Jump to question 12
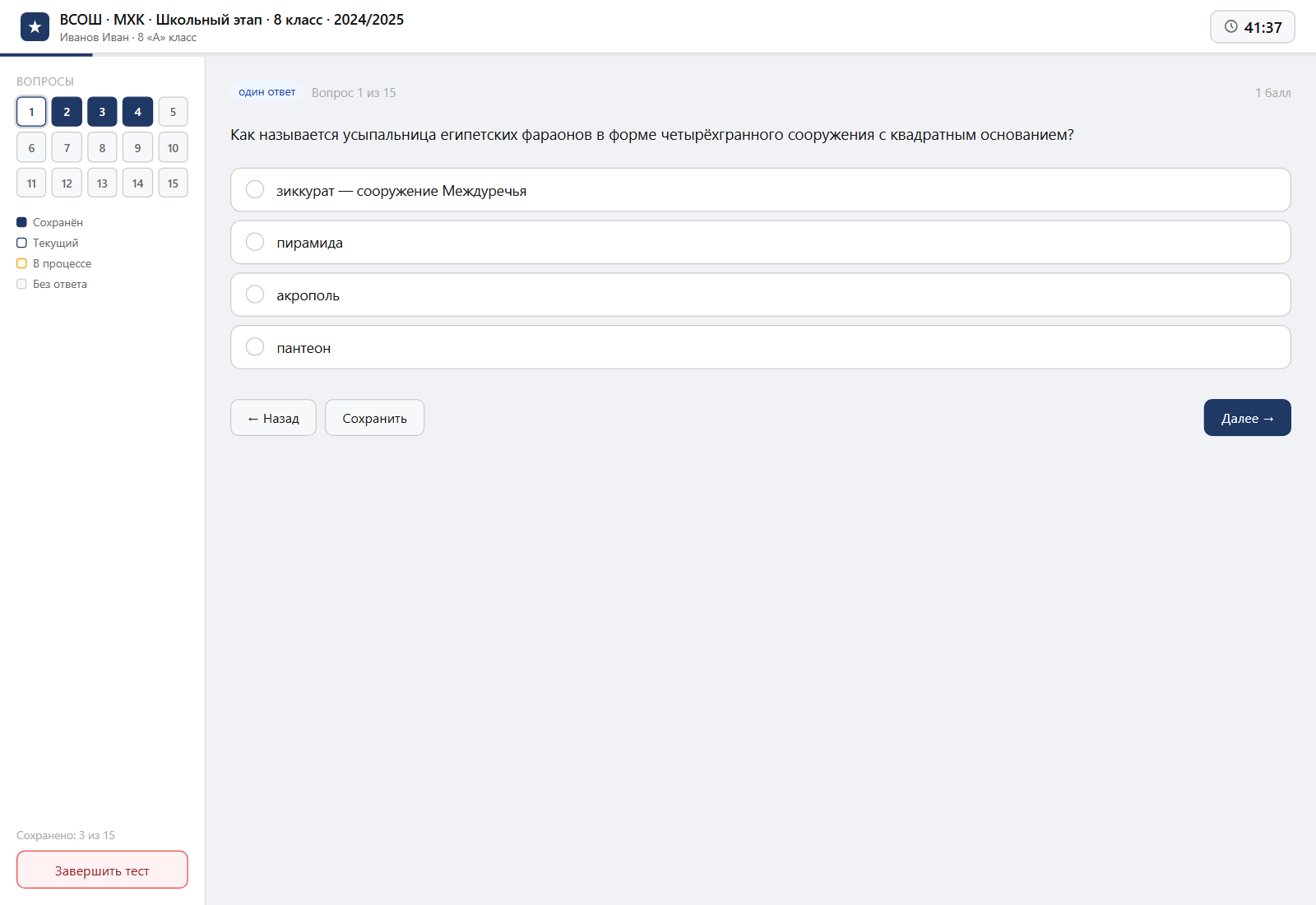1316x905 pixels. coord(67,183)
